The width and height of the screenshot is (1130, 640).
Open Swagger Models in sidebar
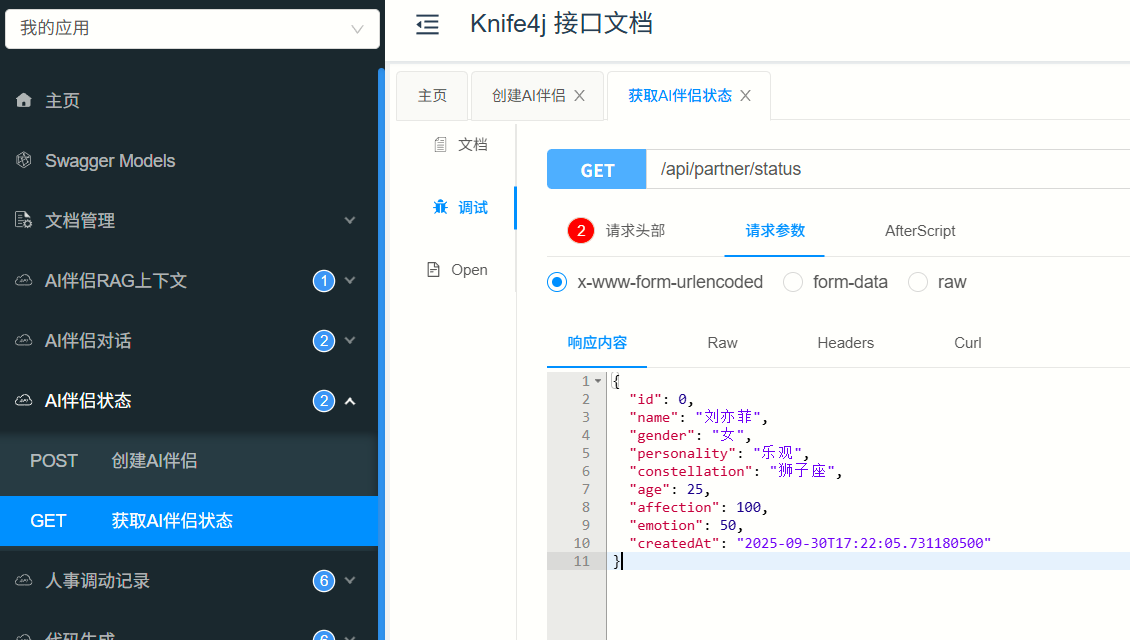189,160
